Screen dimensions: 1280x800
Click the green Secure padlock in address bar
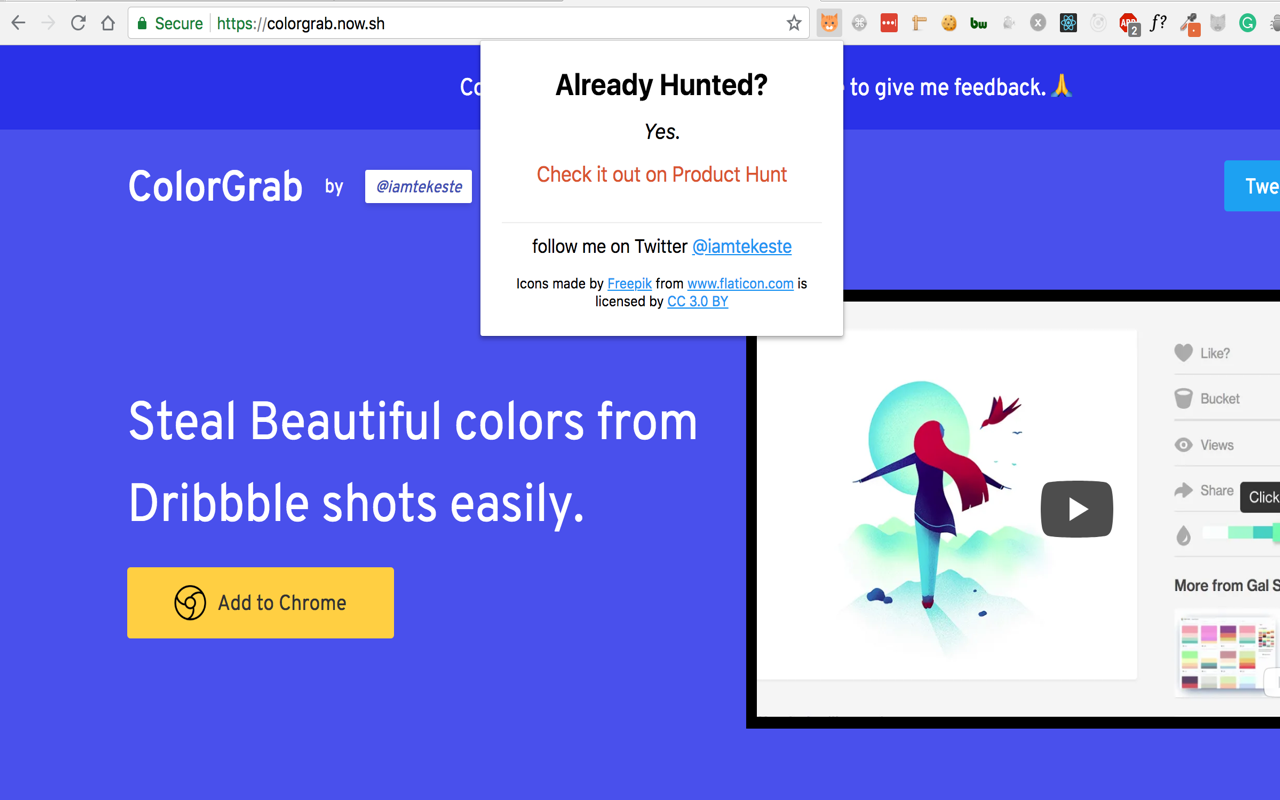point(143,23)
